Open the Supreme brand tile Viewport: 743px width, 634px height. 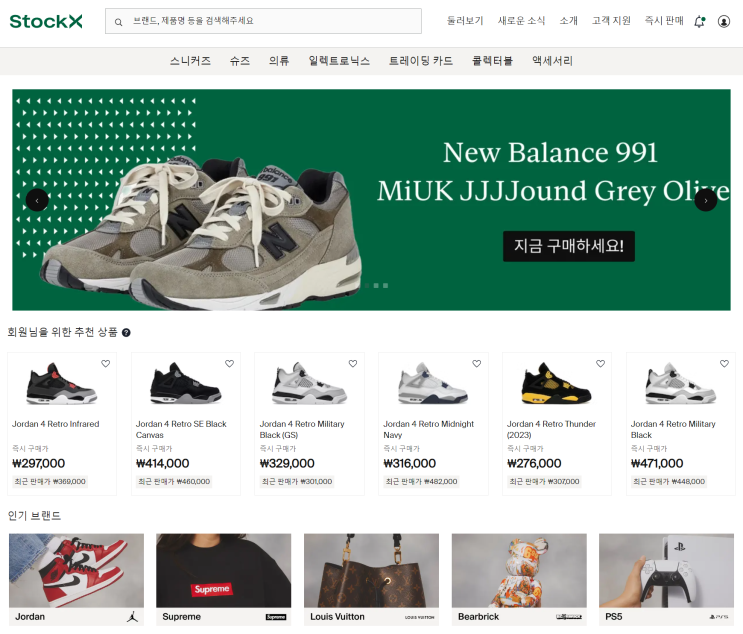pos(224,580)
